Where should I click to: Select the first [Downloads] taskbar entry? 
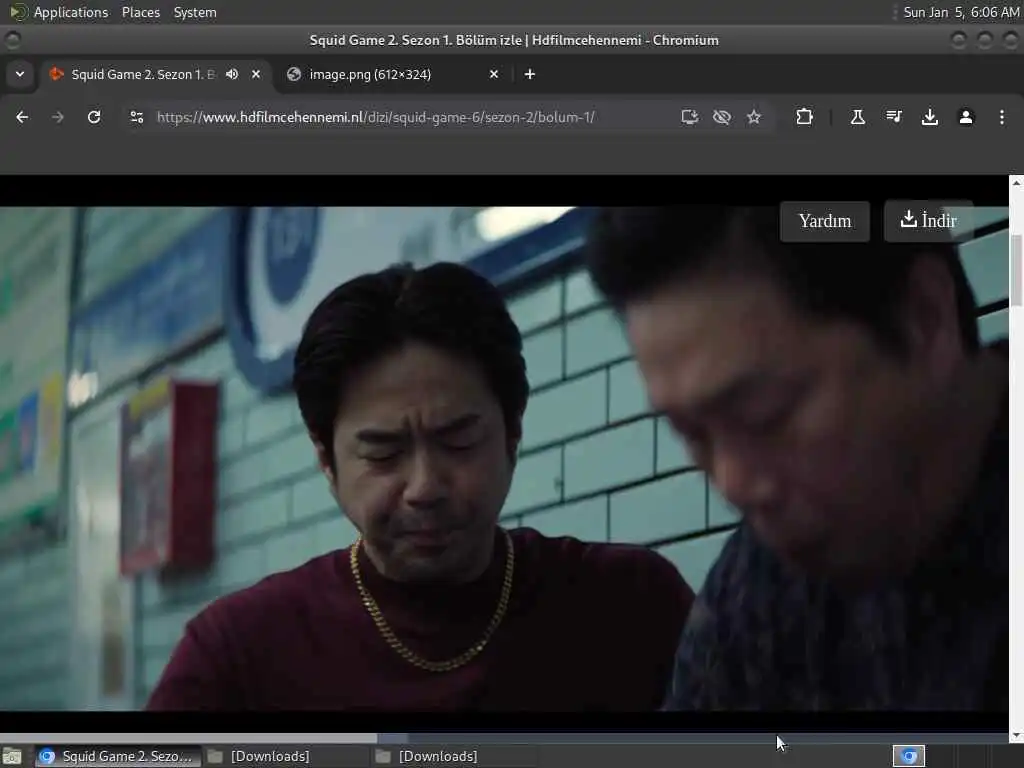(259, 756)
